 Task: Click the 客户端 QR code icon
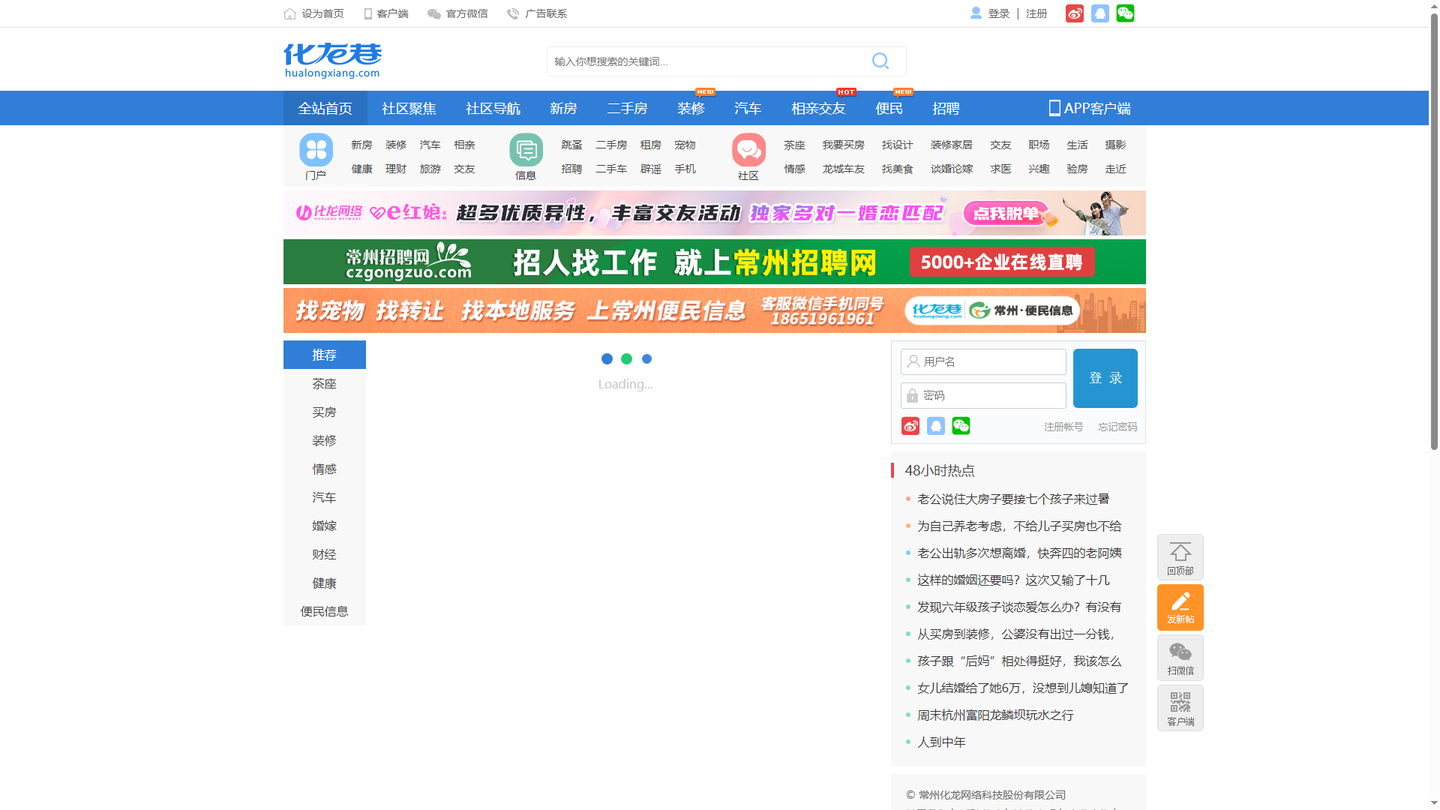click(1180, 708)
